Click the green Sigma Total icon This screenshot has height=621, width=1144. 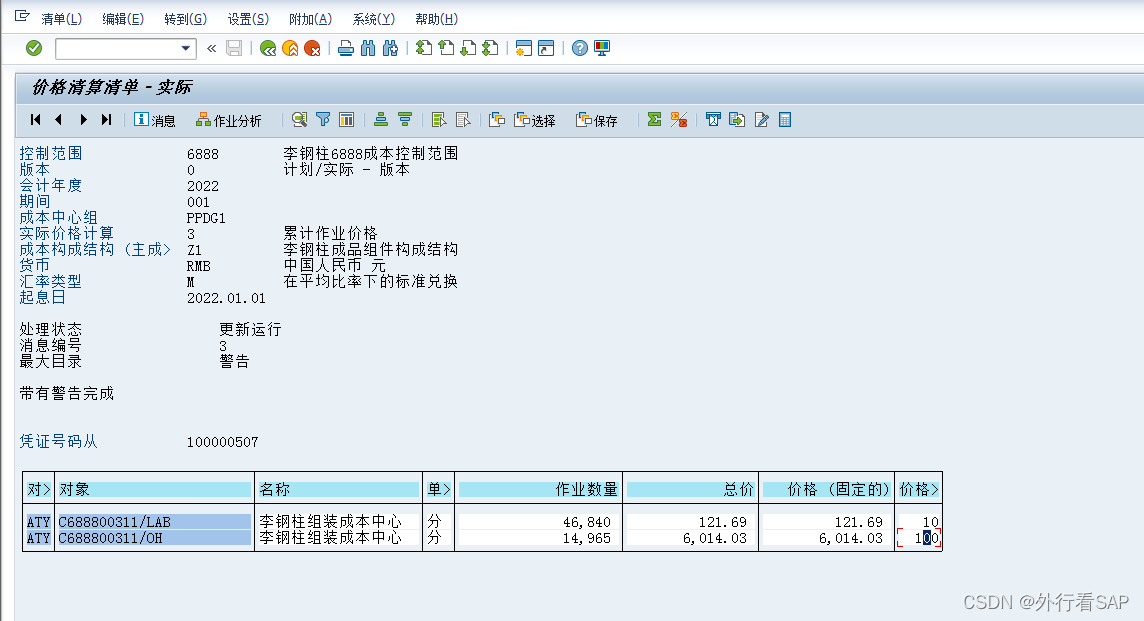654,120
